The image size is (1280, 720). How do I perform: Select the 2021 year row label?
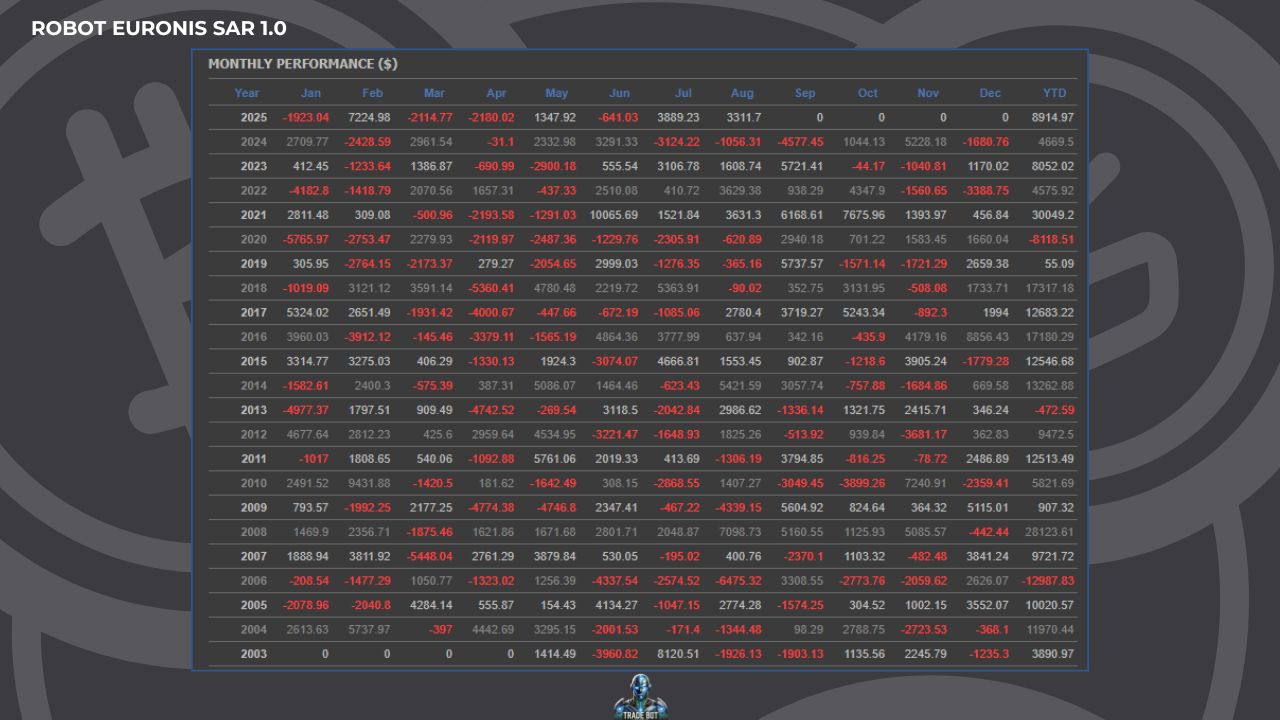pyautogui.click(x=254, y=215)
